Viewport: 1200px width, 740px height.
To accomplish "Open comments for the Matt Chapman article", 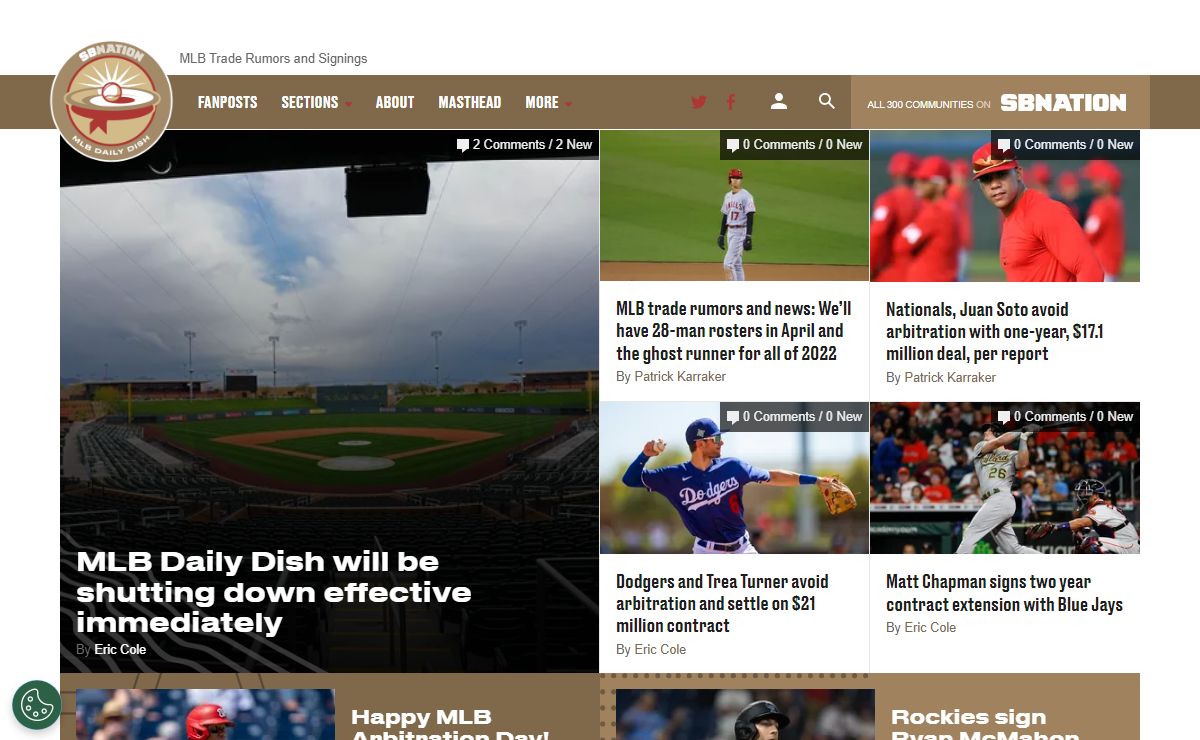I will click(x=1065, y=416).
